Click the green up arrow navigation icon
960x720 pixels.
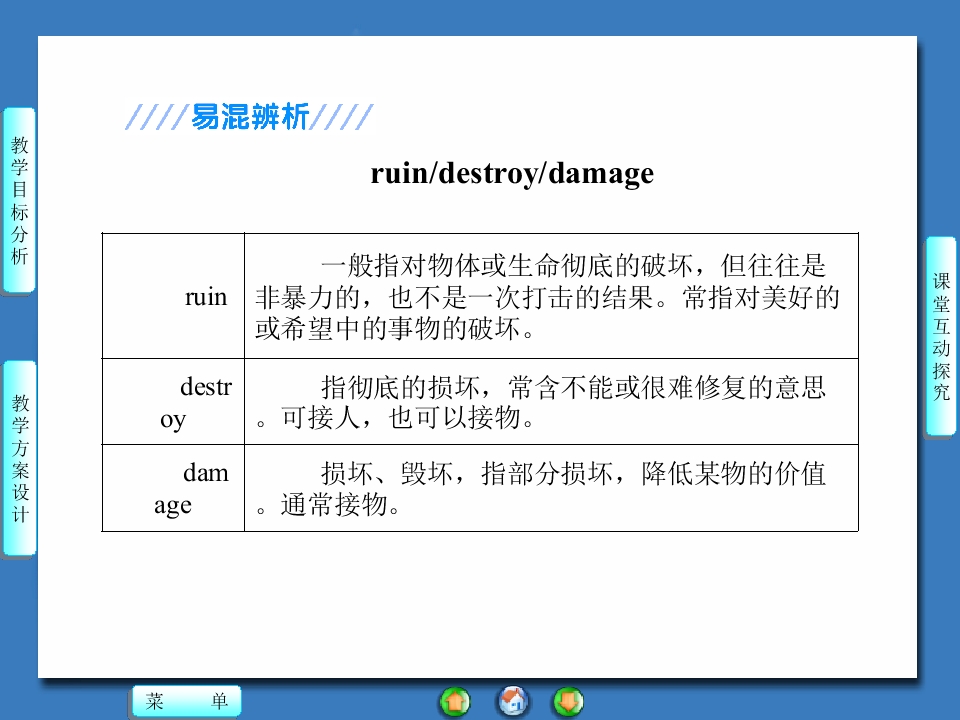click(x=455, y=702)
